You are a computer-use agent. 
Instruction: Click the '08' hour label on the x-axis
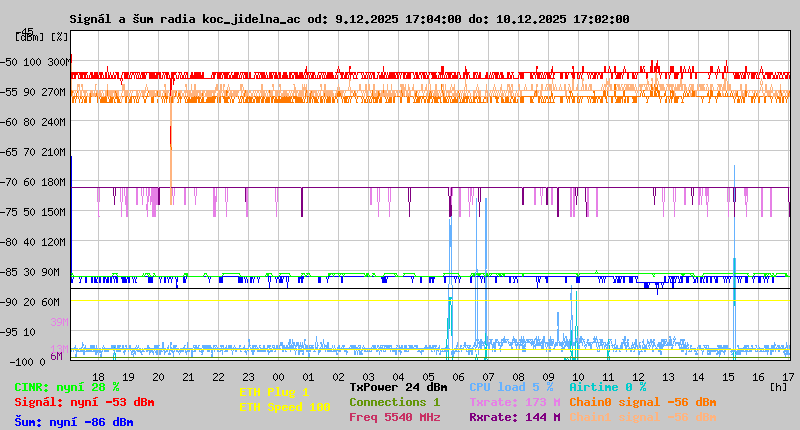(518, 377)
